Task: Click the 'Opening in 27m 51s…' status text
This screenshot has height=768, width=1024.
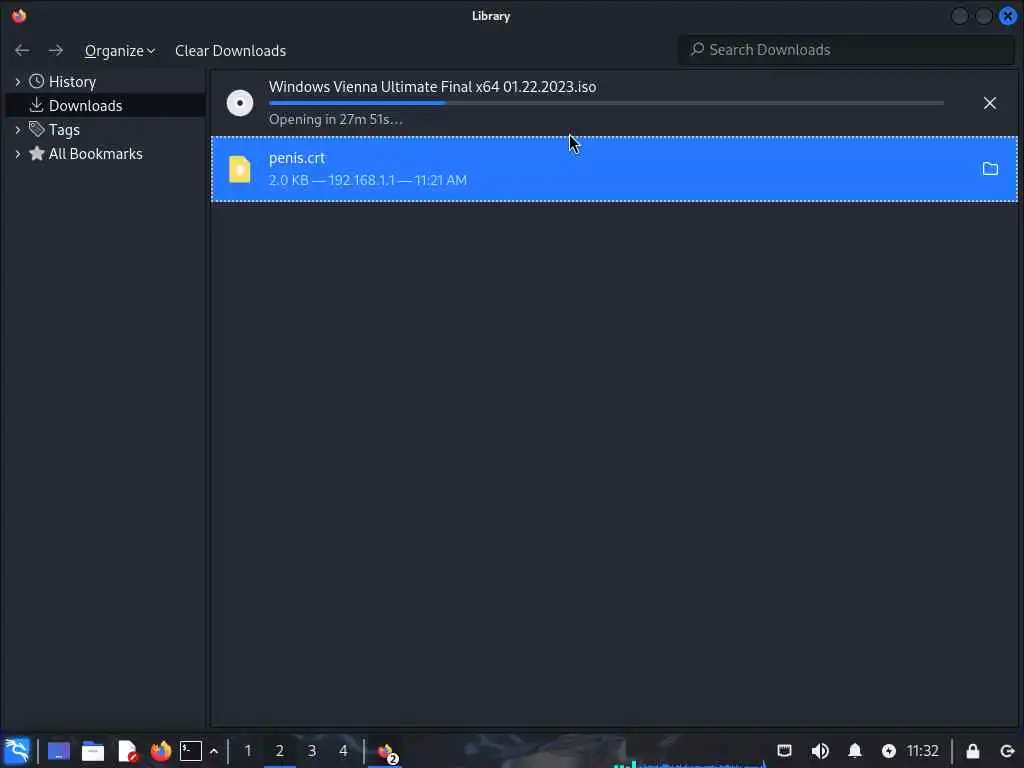Action: click(x=336, y=120)
